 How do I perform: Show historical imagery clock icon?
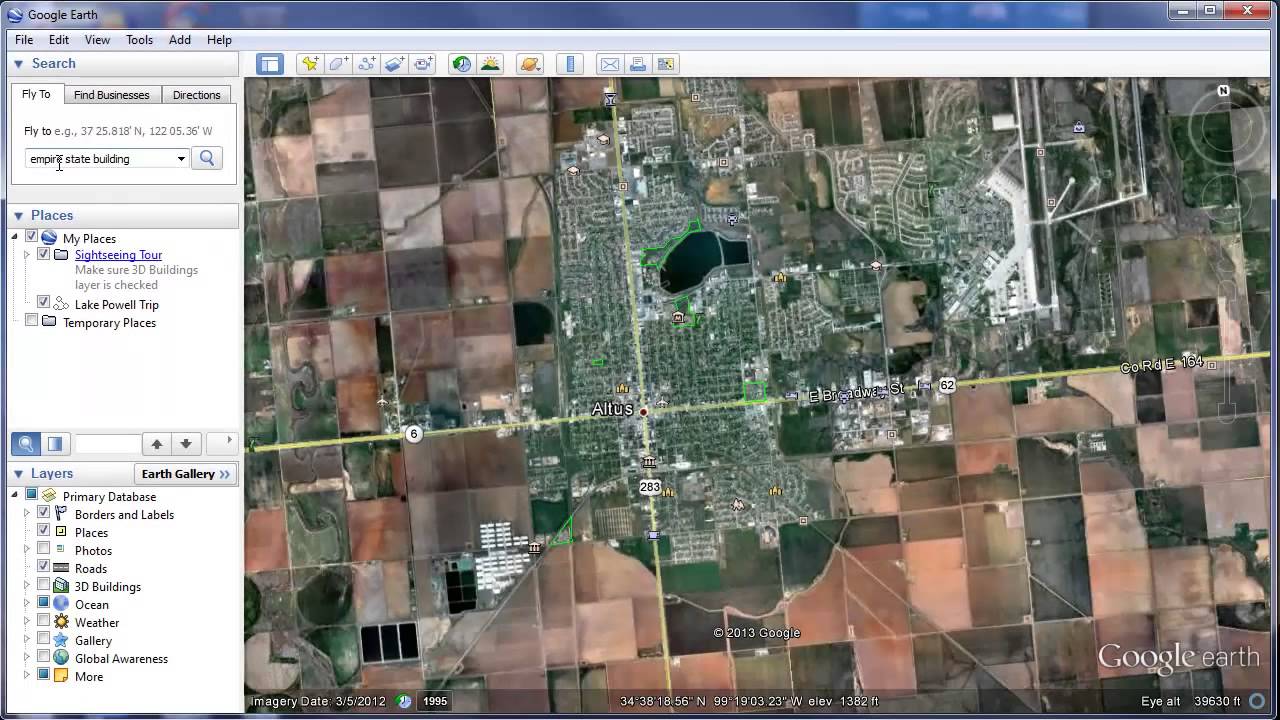[x=461, y=64]
